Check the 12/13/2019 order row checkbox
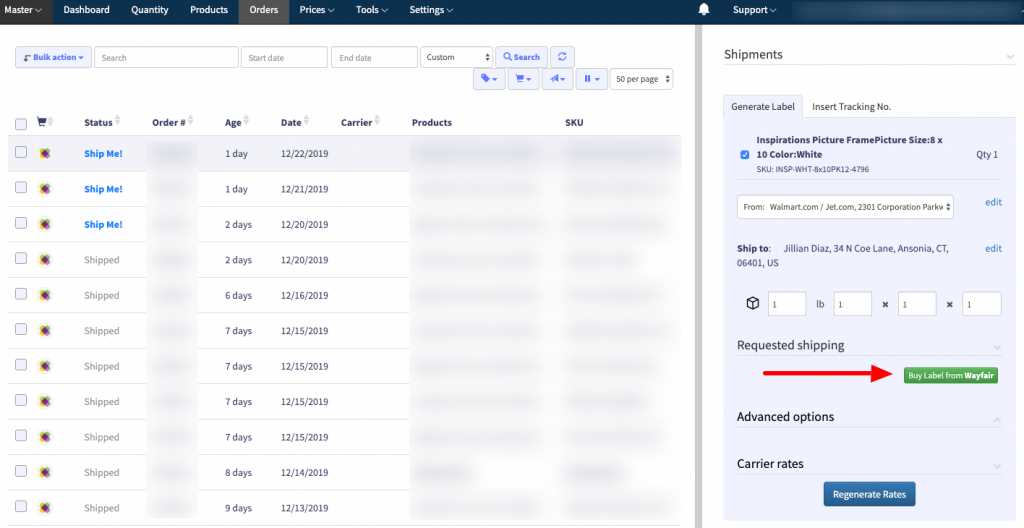 click(x=21, y=506)
